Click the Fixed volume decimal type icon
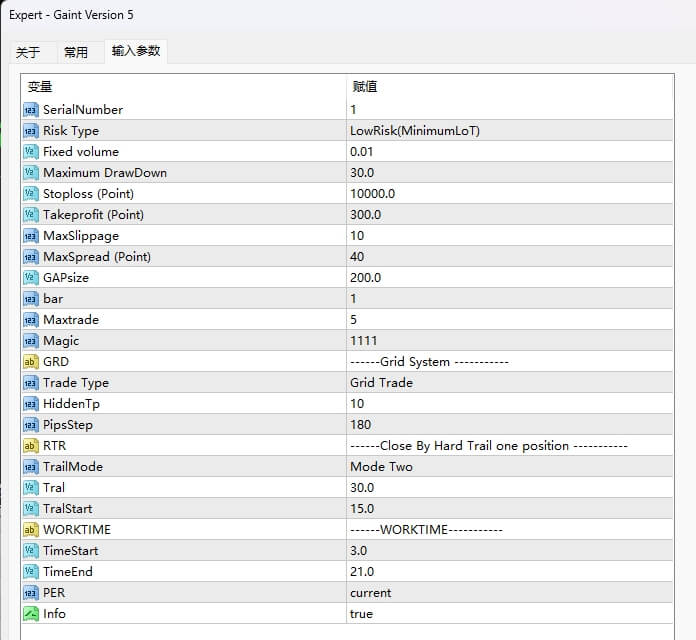The width and height of the screenshot is (696, 640). point(30,152)
